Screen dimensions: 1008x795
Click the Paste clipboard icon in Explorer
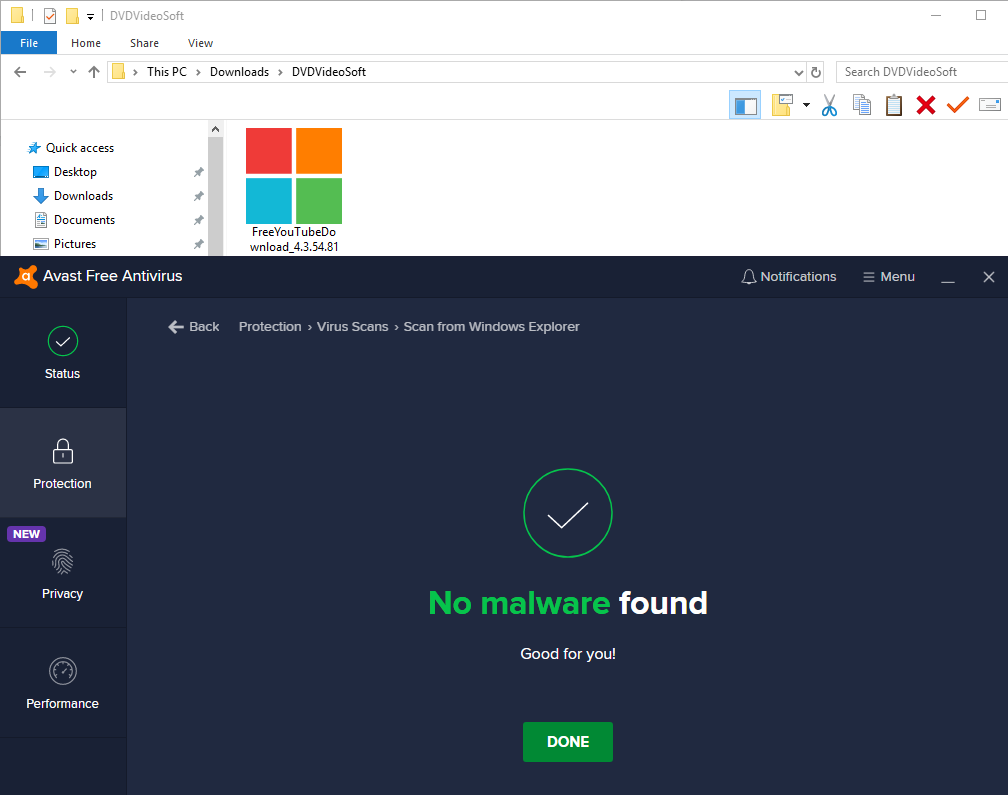coord(894,105)
